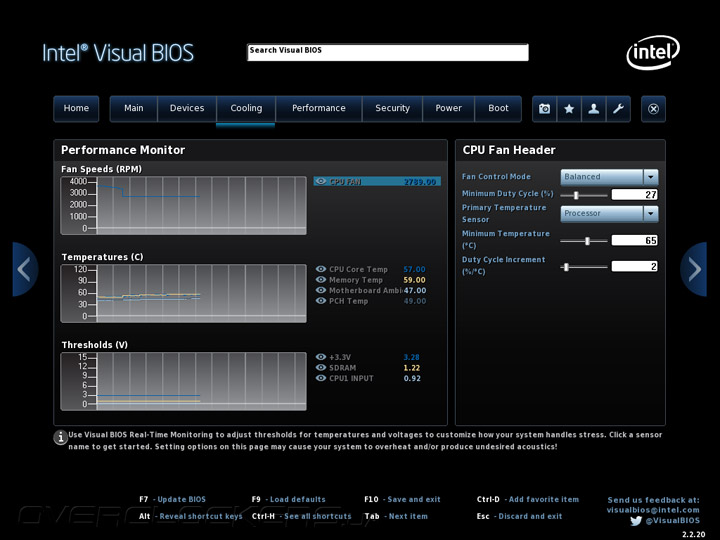Click the Temperatures graph area
Image resolution: width=720 pixels, height=540 pixels.
pyautogui.click(x=184, y=293)
